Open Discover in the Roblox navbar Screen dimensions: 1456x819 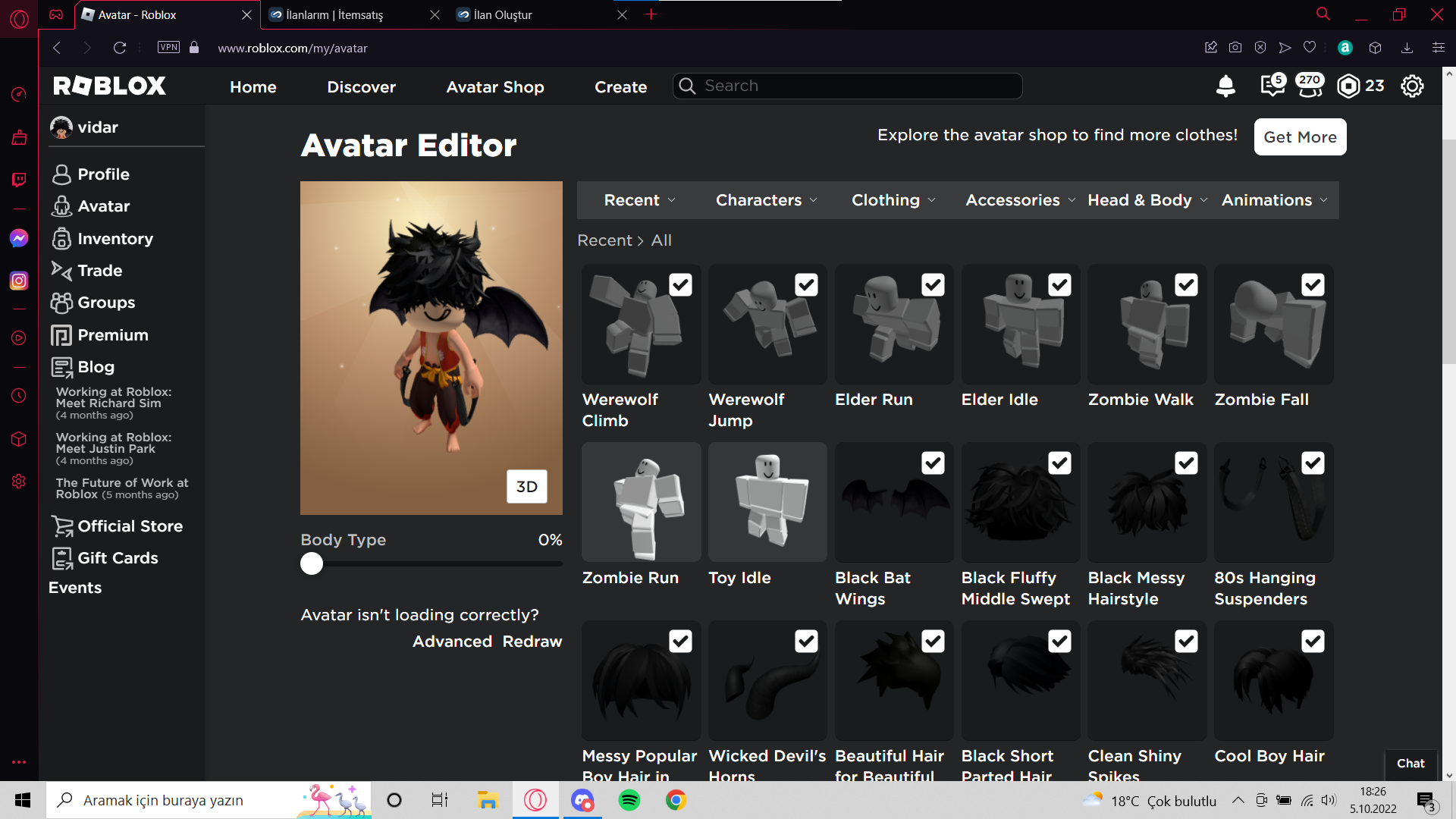[x=361, y=87]
